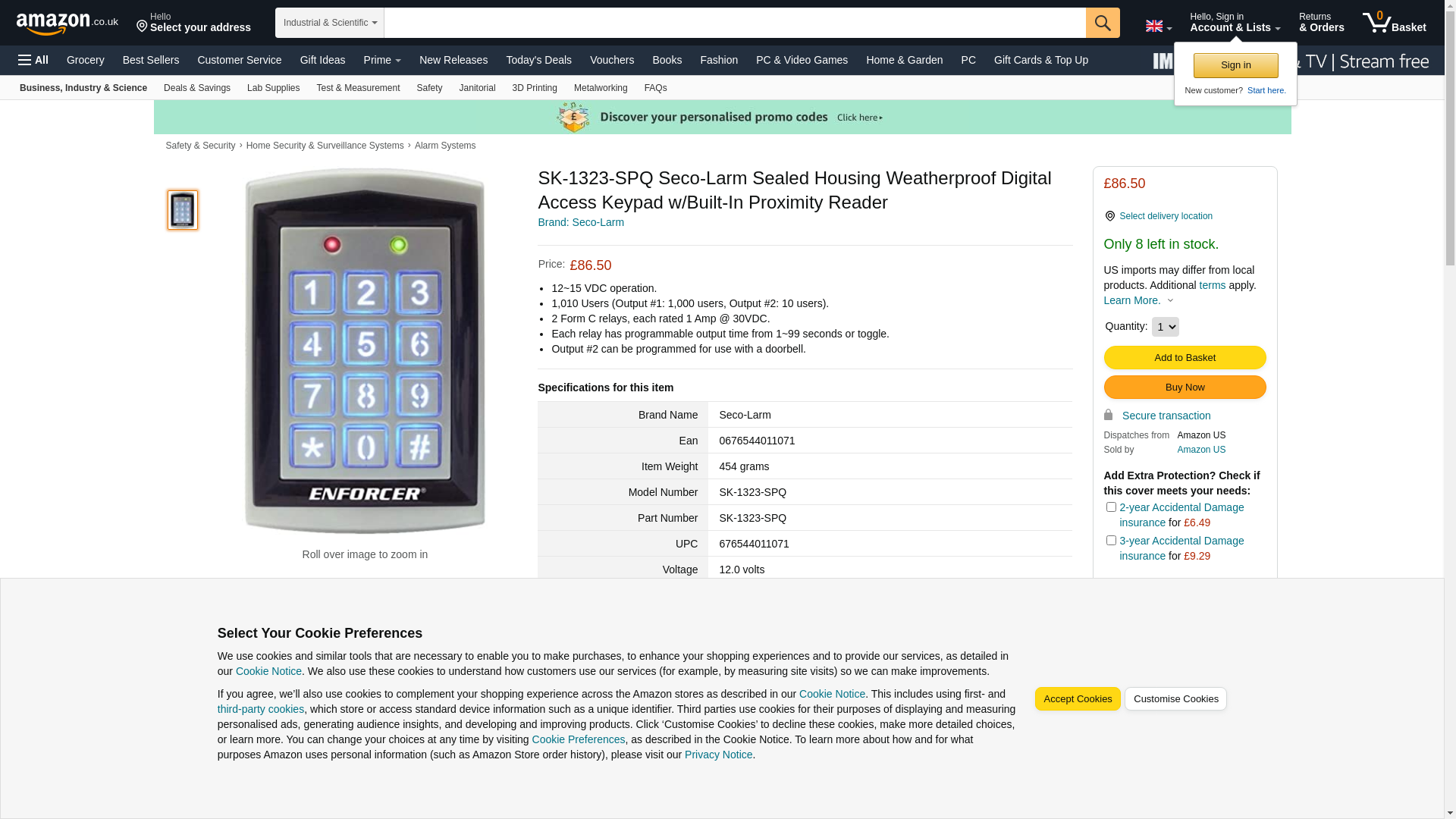Open the Quantity dropdown

[x=1165, y=327]
